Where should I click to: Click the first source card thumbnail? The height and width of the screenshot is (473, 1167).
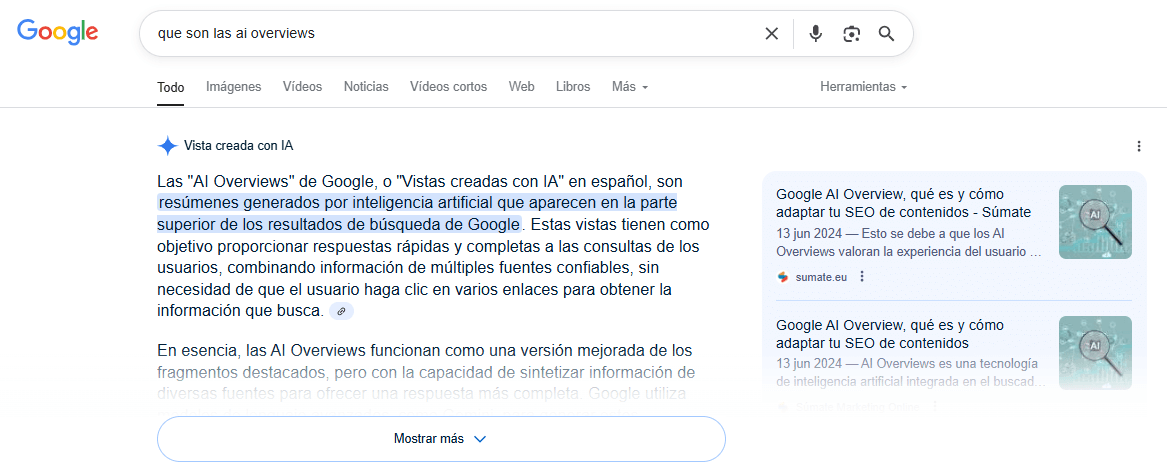[1095, 222]
